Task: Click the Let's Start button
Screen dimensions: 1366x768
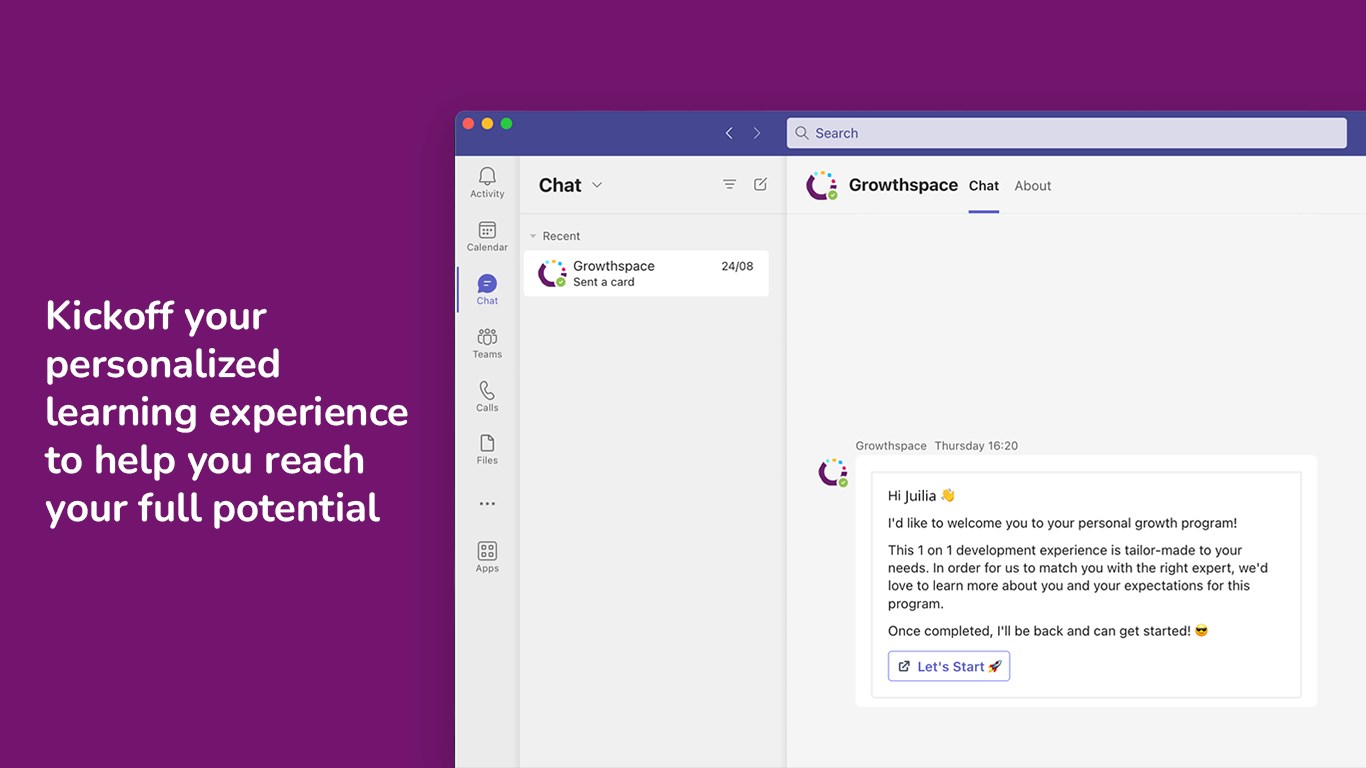Action: coord(949,667)
